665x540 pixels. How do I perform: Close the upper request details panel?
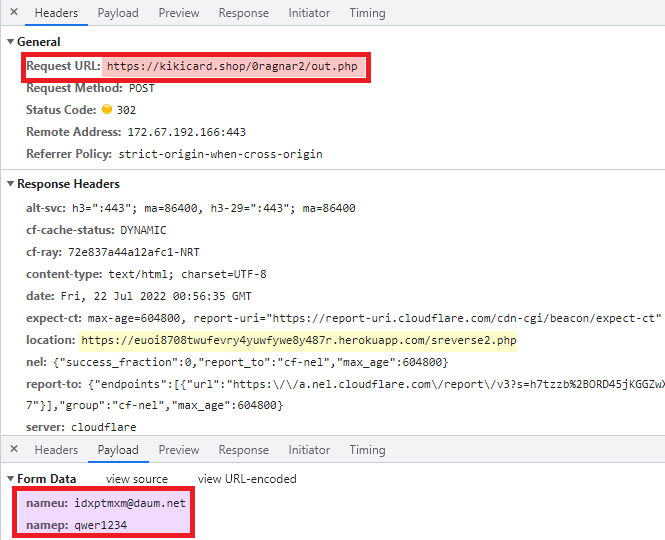[x=14, y=13]
